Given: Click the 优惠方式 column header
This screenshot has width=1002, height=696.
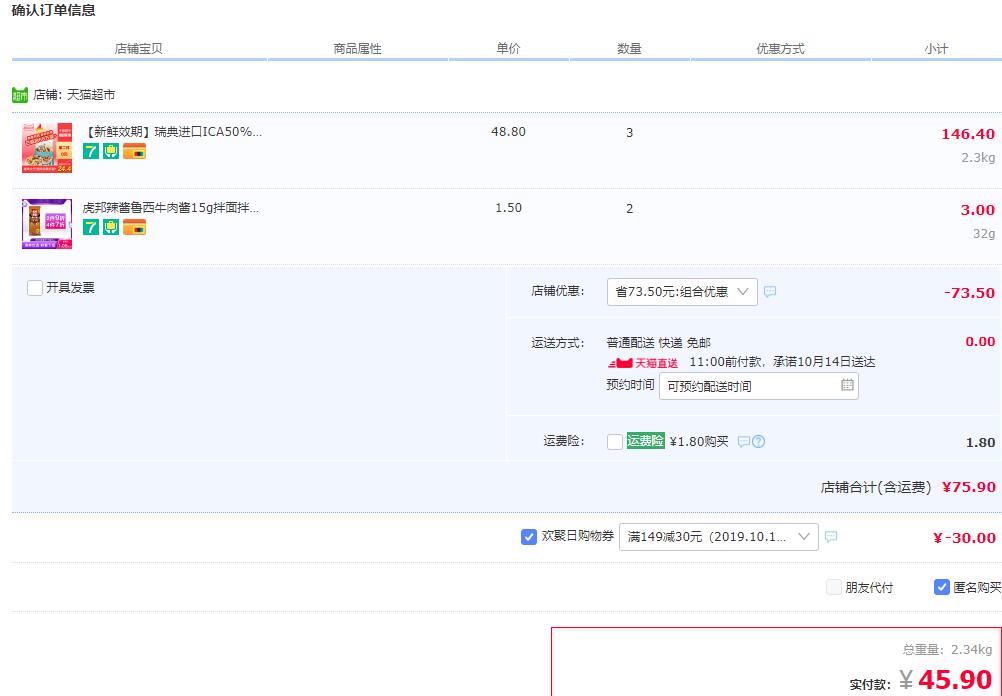Looking at the screenshot, I should coord(780,49).
